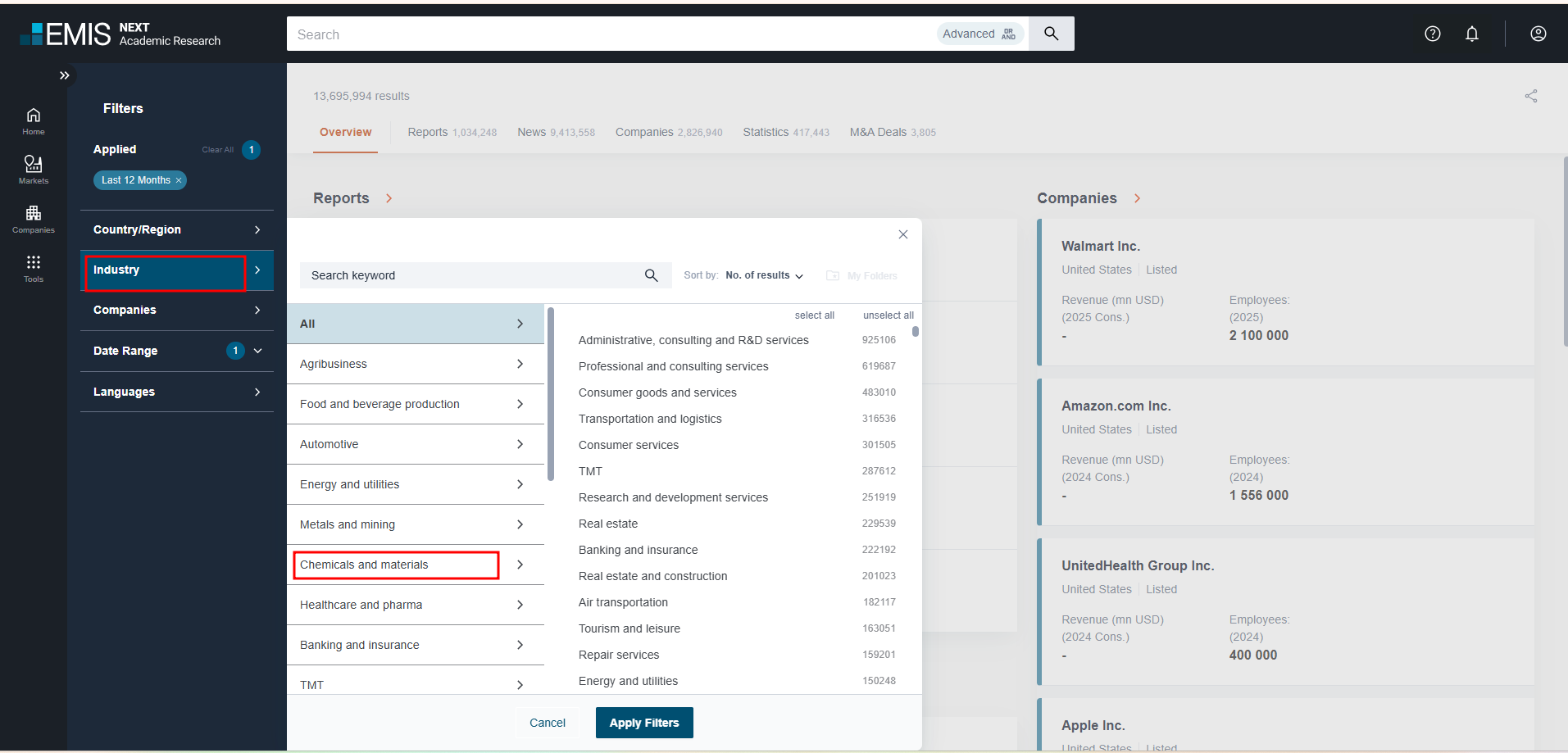
Task: Click the magnifier search button in top bar
Action: point(1051,34)
